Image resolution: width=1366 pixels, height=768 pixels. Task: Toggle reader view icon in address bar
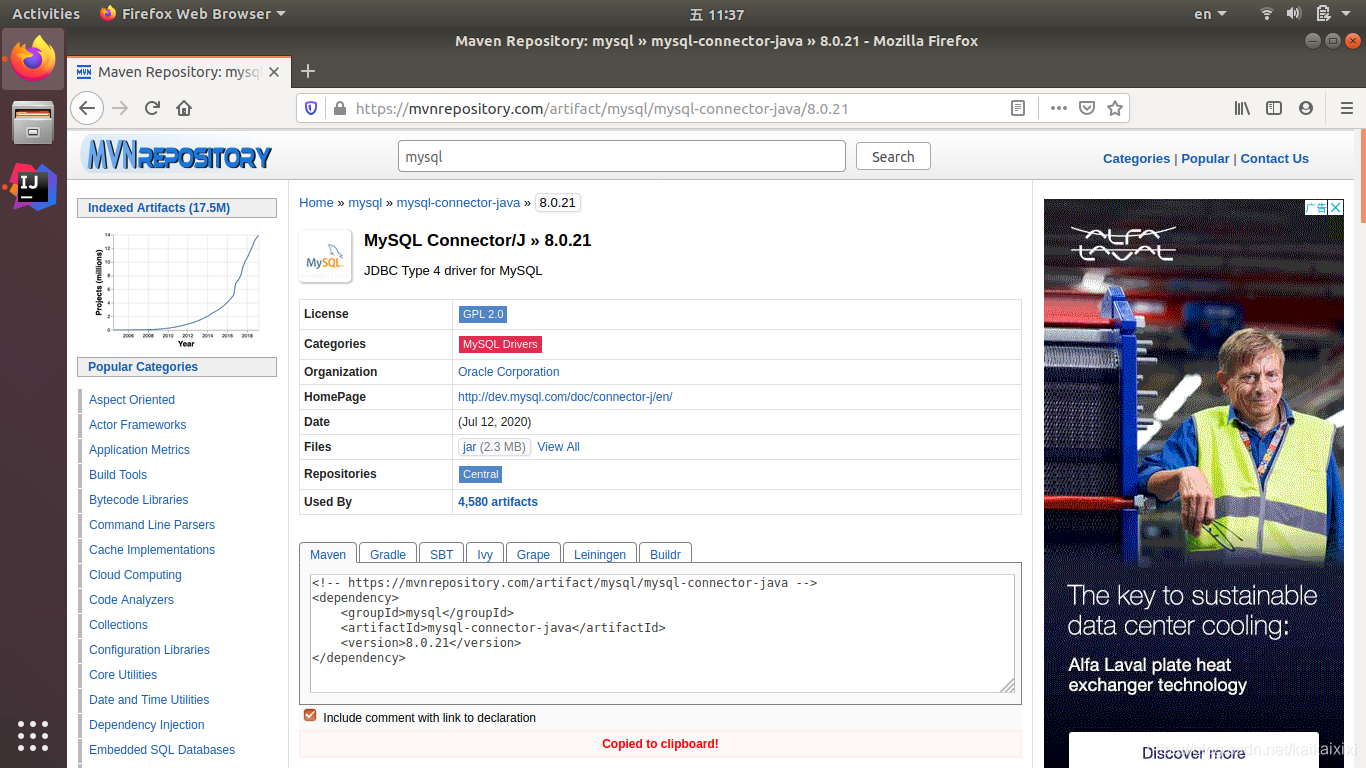coord(1018,108)
